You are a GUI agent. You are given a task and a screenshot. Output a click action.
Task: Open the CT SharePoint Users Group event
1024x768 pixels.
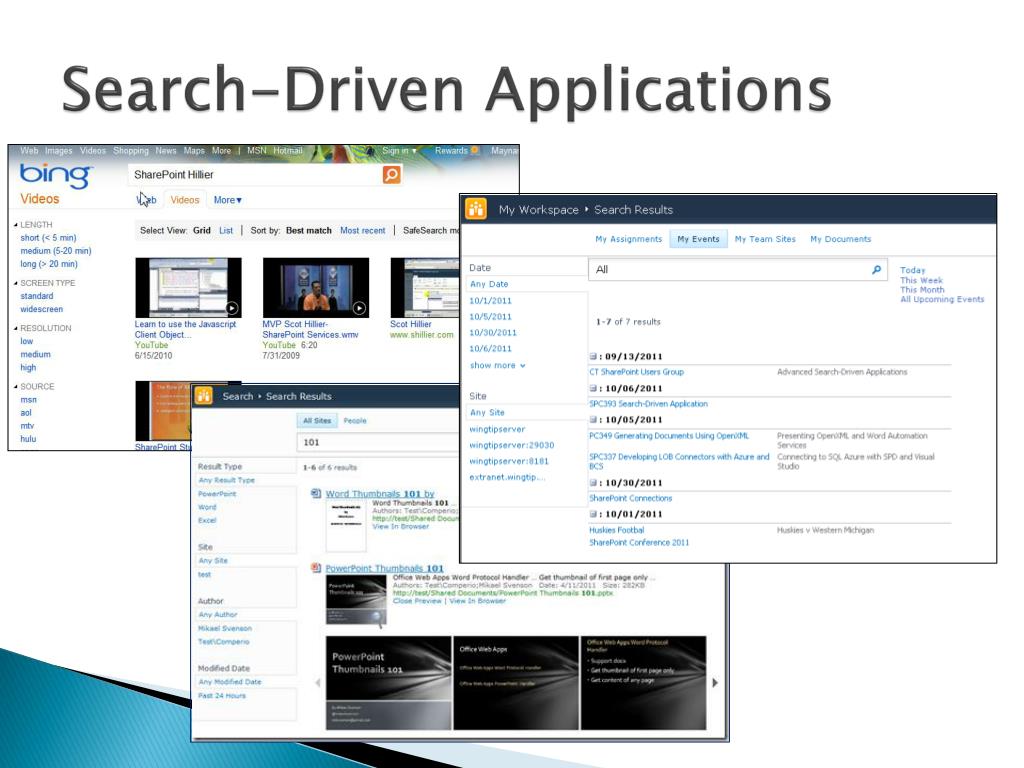pyautogui.click(x=637, y=372)
